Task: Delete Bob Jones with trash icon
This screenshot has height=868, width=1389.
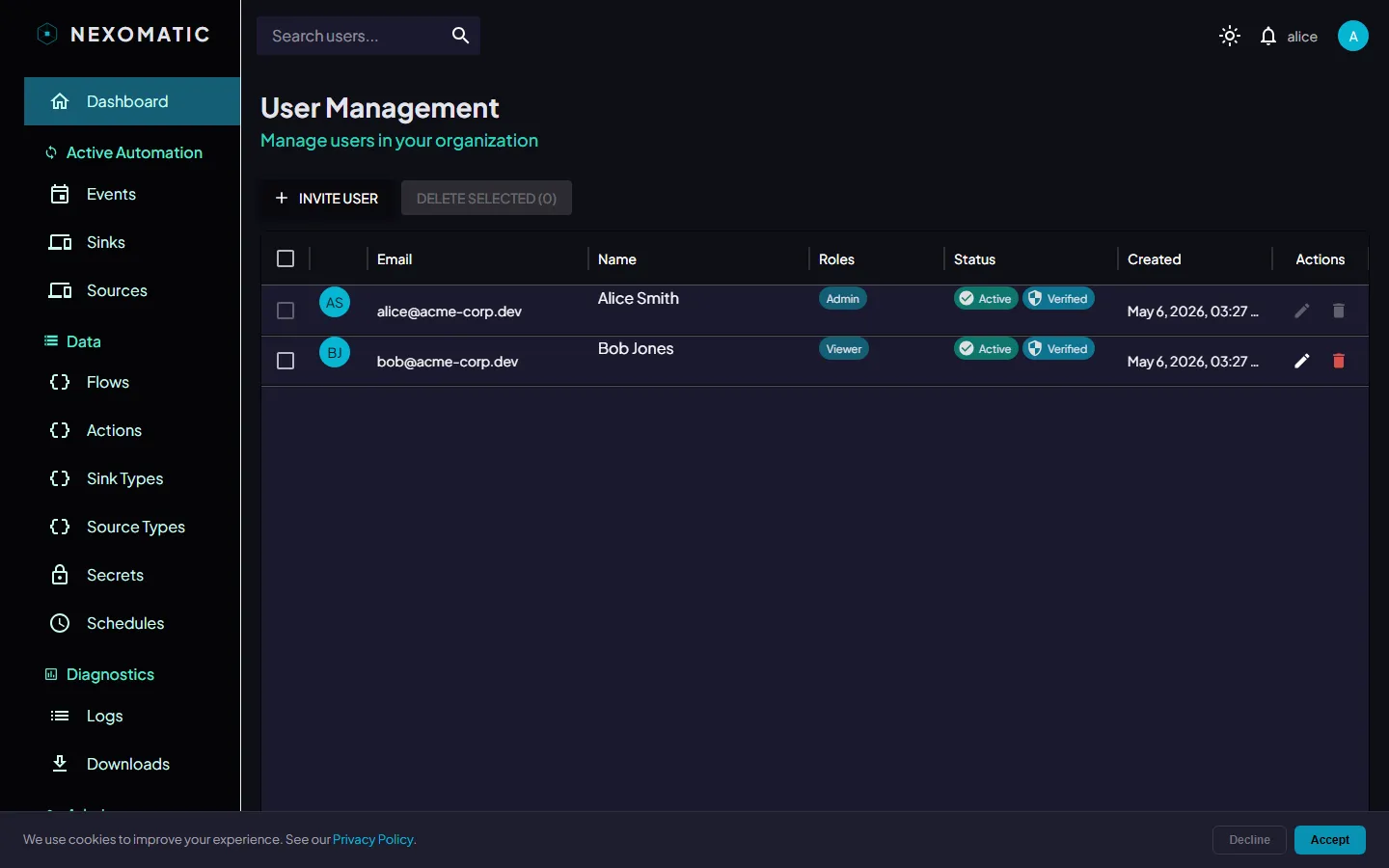Action: click(x=1339, y=361)
